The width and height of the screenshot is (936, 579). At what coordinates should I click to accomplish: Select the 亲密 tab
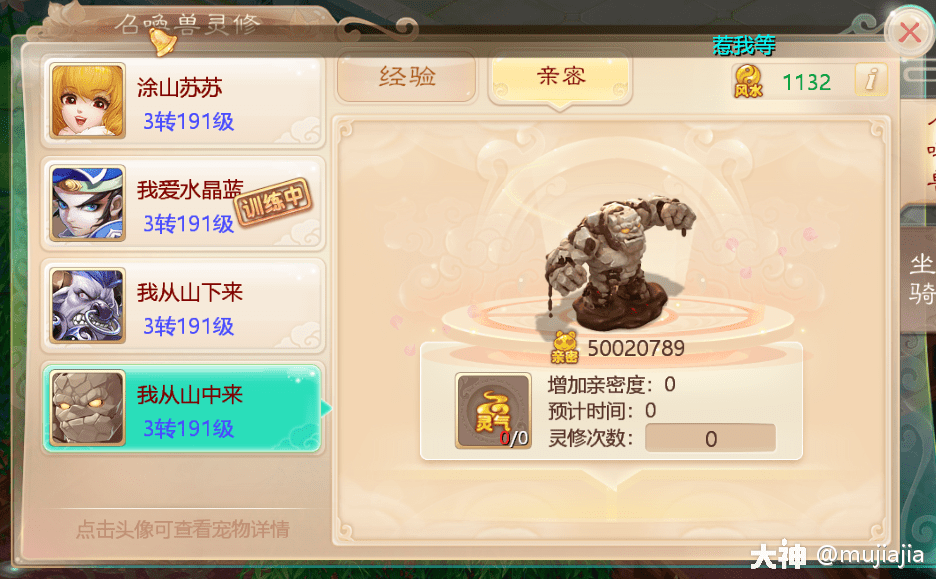tap(560, 78)
